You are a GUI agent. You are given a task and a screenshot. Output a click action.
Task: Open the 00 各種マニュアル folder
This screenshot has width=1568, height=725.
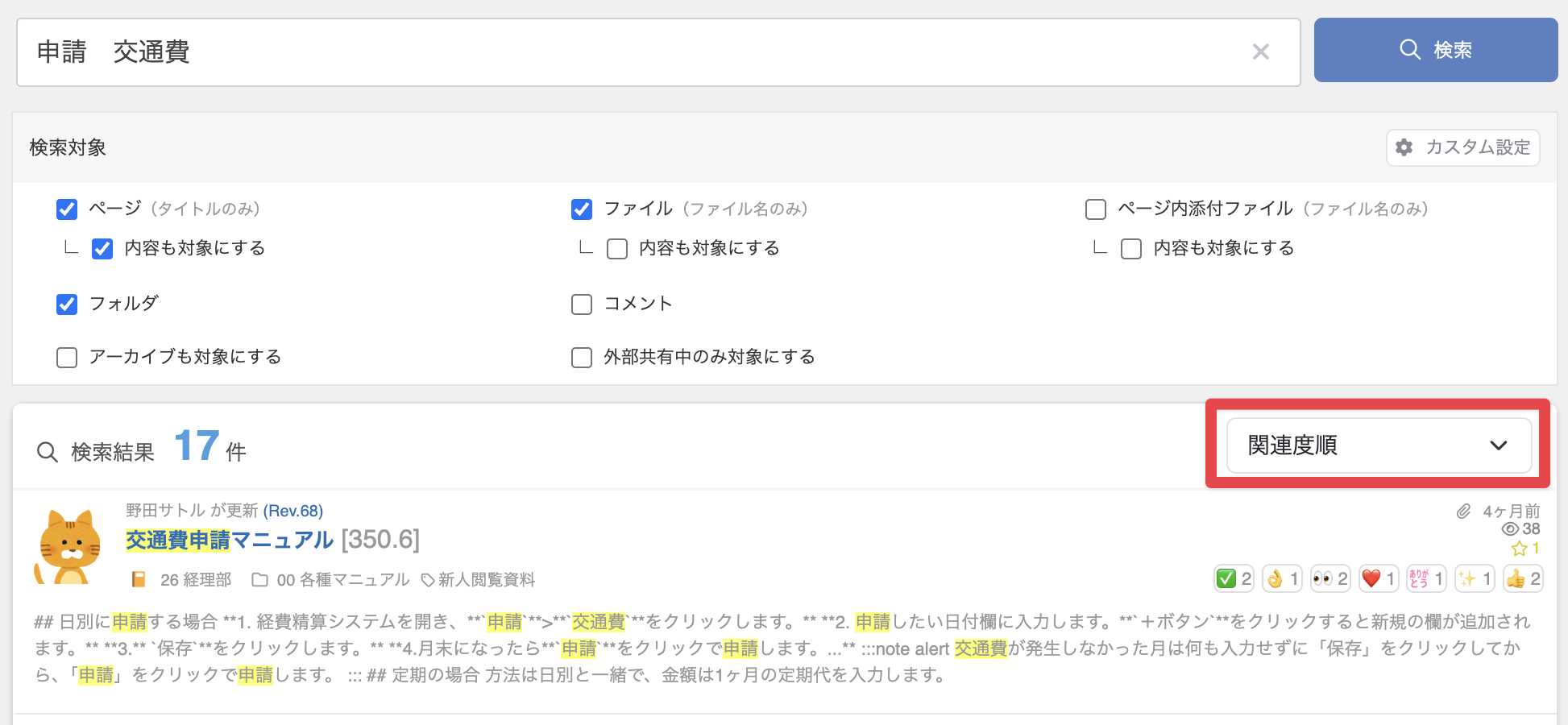[x=332, y=580]
